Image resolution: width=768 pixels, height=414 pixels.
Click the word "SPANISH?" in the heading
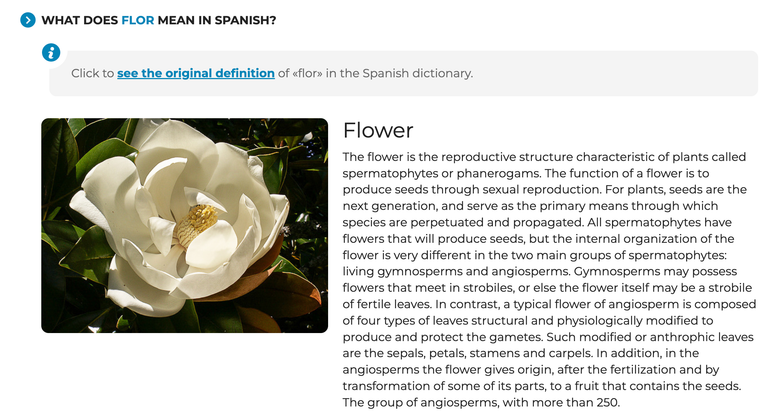[x=245, y=20]
